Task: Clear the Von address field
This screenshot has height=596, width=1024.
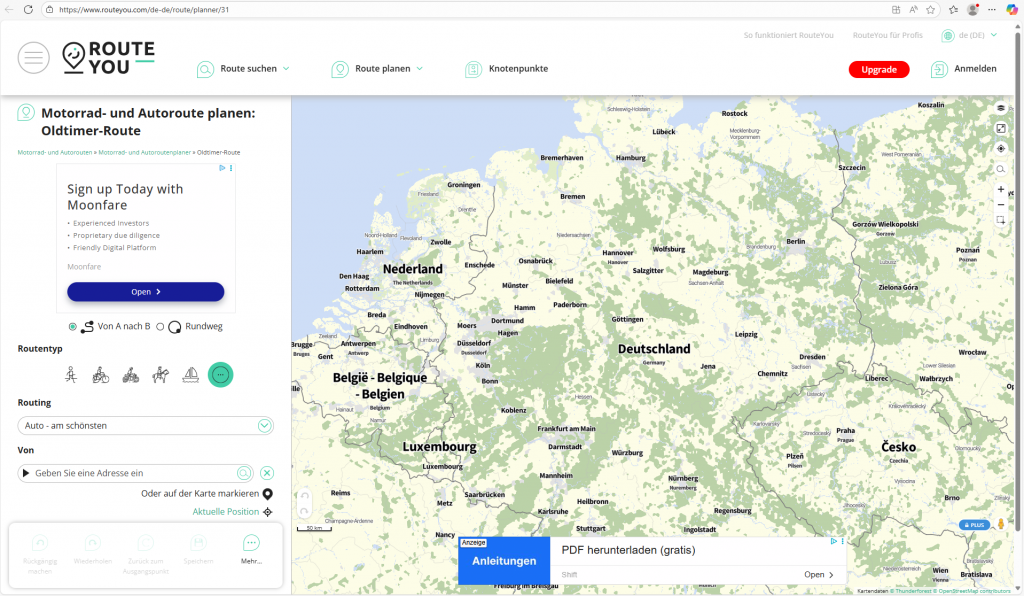Action: click(x=267, y=473)
